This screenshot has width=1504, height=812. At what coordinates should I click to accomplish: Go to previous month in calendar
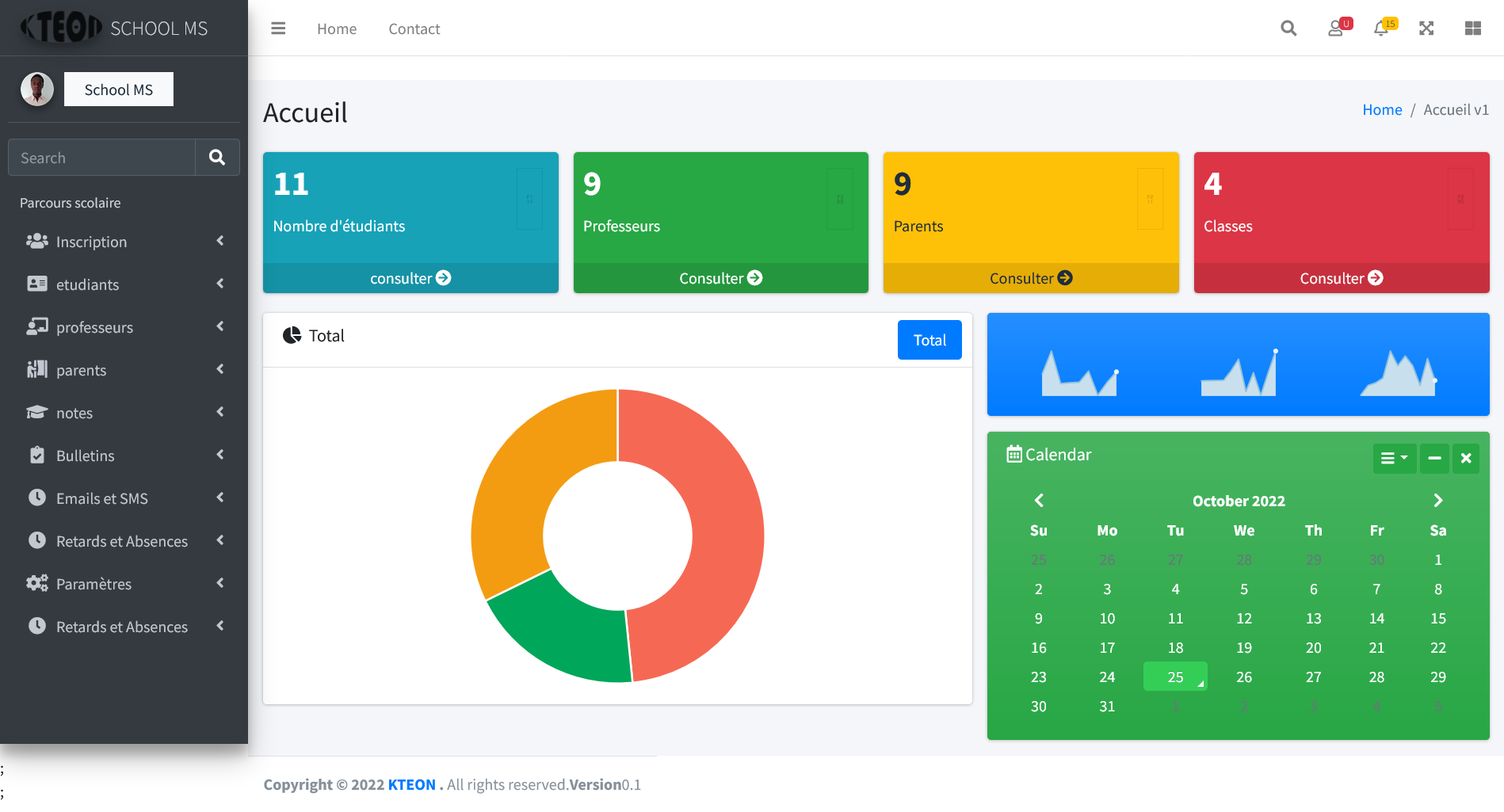click(1039, 501)
